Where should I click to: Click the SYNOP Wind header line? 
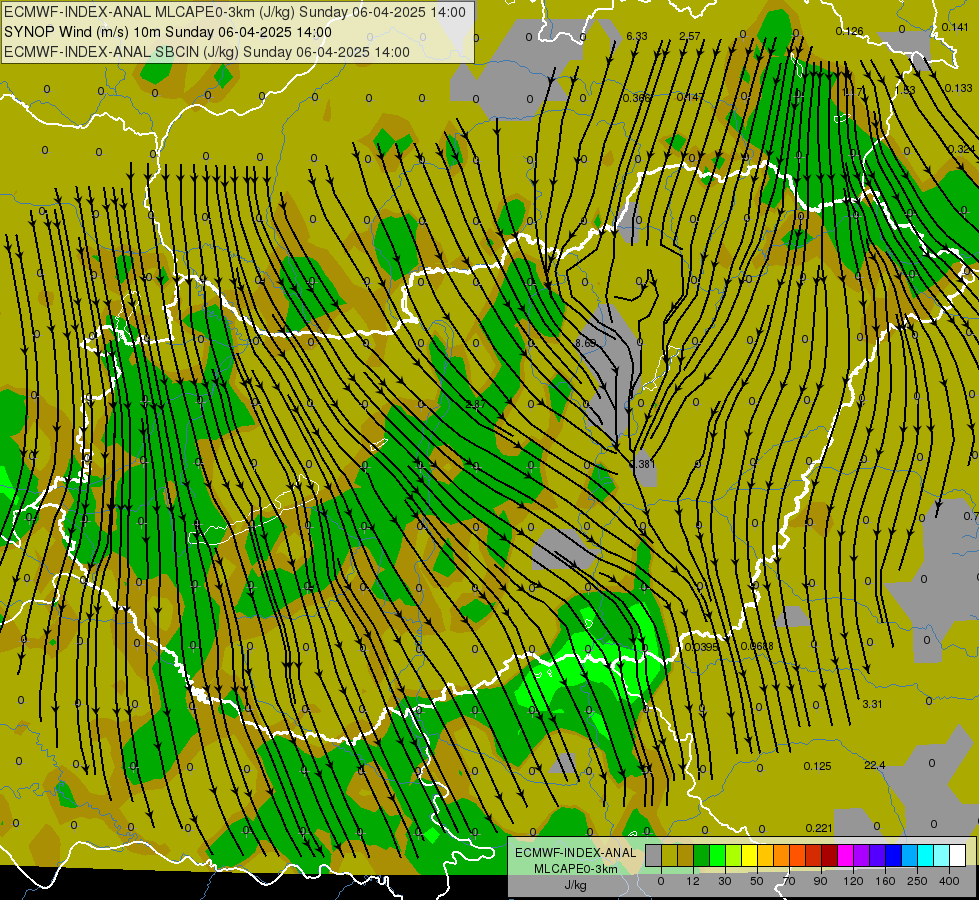pyautogui.click(x=168, y=32)
